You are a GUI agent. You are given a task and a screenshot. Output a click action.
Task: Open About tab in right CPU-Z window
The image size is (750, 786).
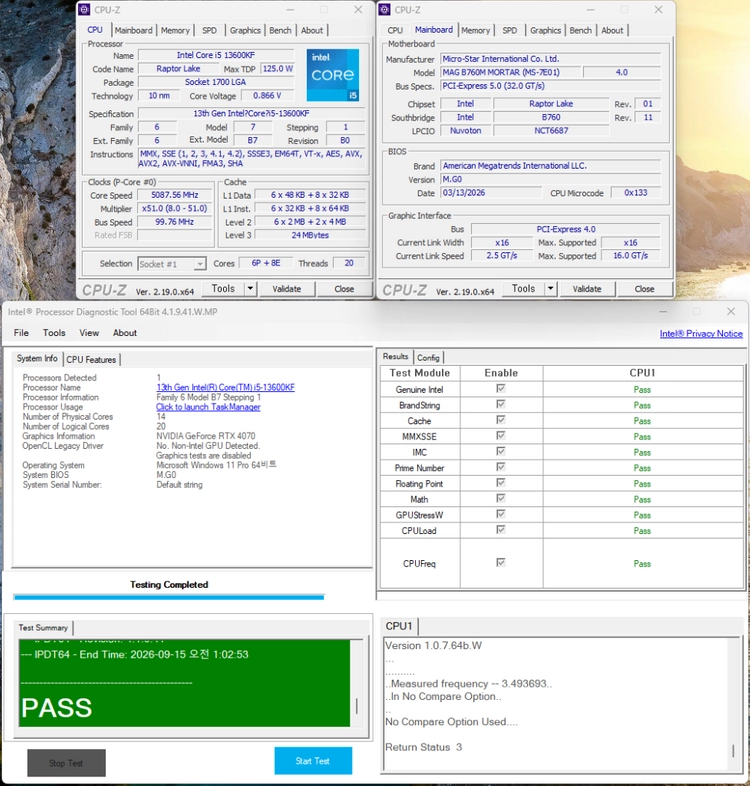pos(612,30)
